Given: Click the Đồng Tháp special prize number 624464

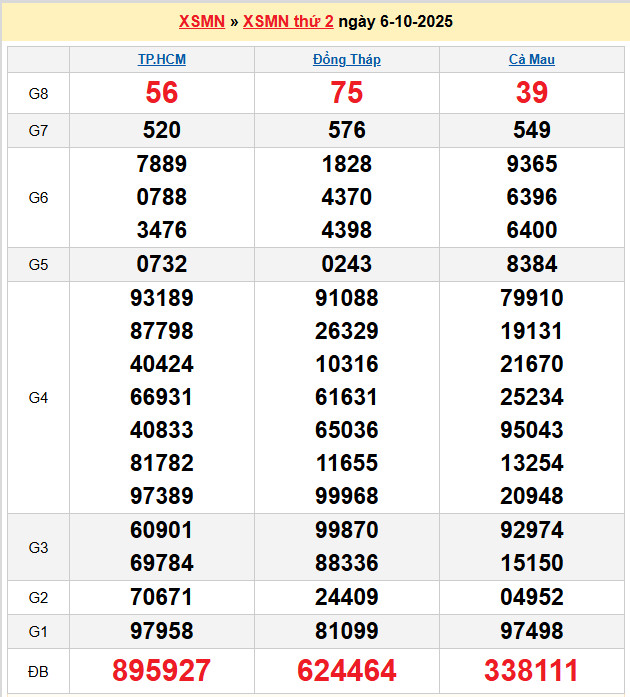Looking at the screenshot, I should [x=347, y=670].
